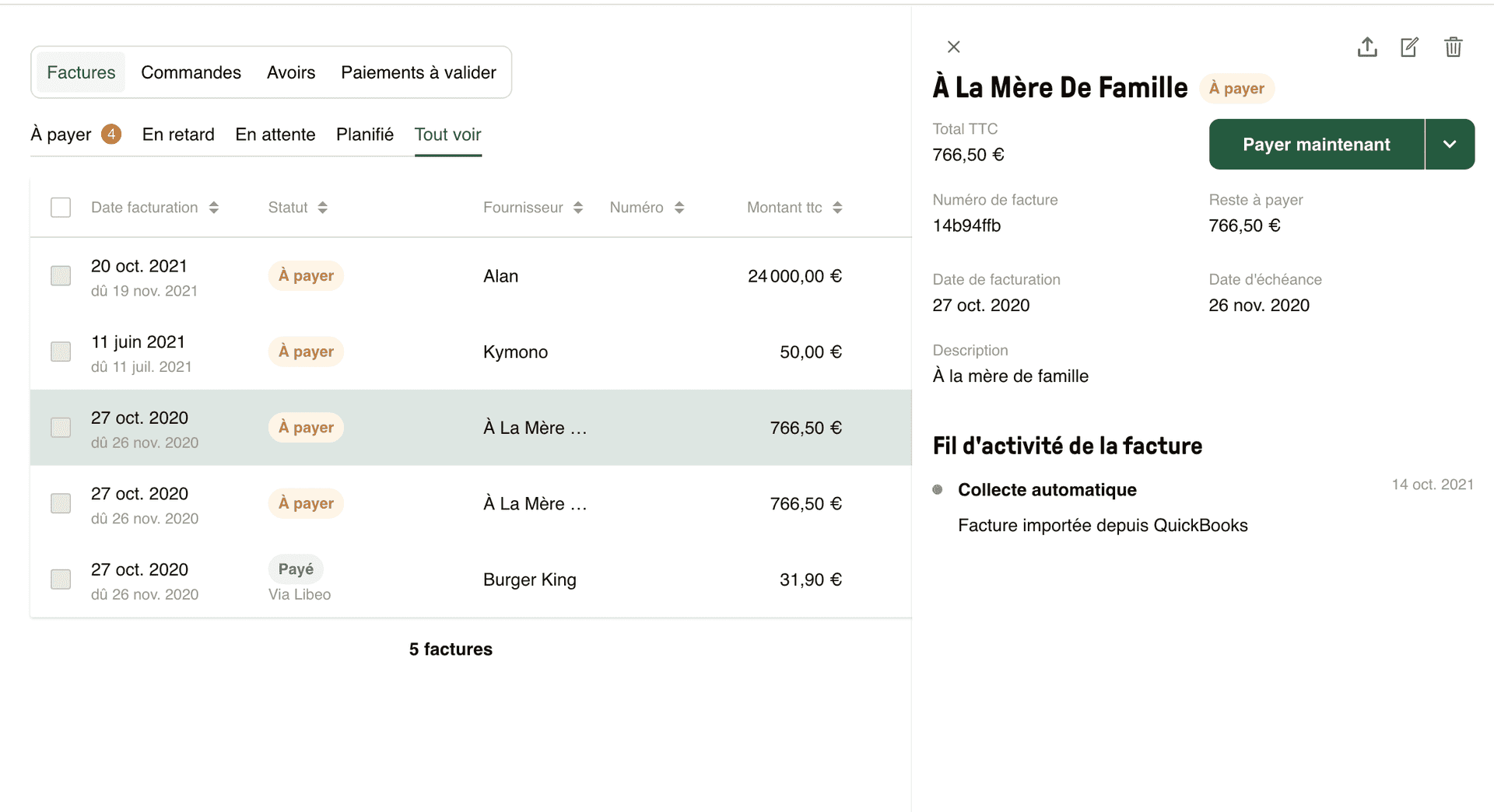
Task: Switch to the Commandes tab
Action: pyautogui.click(x=191, y=72)
